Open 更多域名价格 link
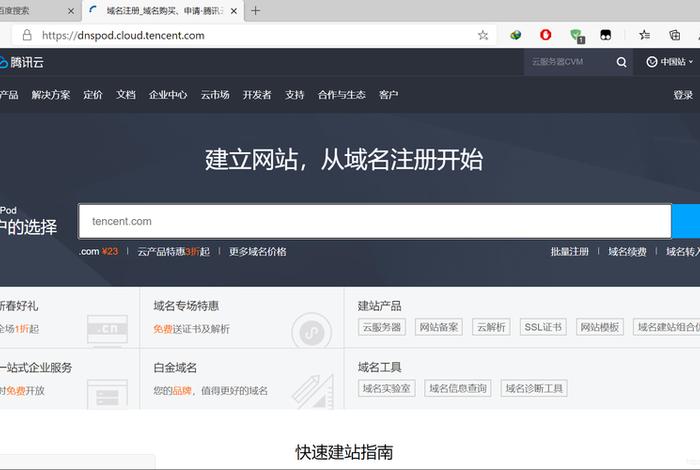Viewport: 700px width, 470px height. (x=258, y=252)
